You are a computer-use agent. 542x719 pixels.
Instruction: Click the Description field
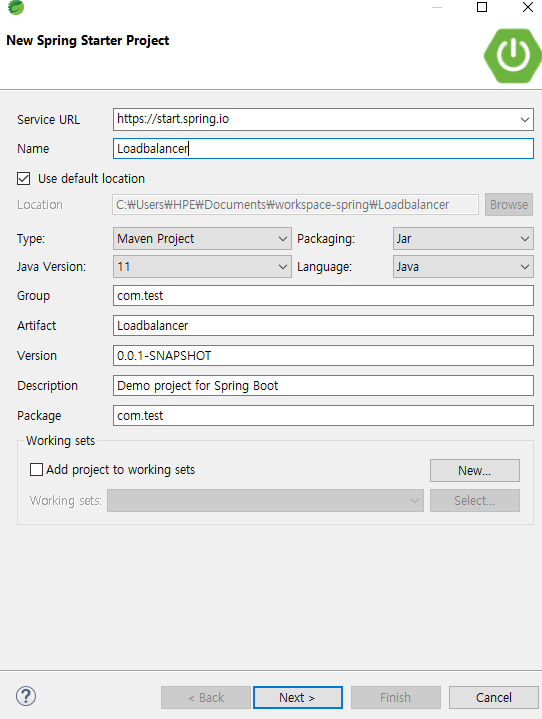pyautogui.click(x=323, y=386)
